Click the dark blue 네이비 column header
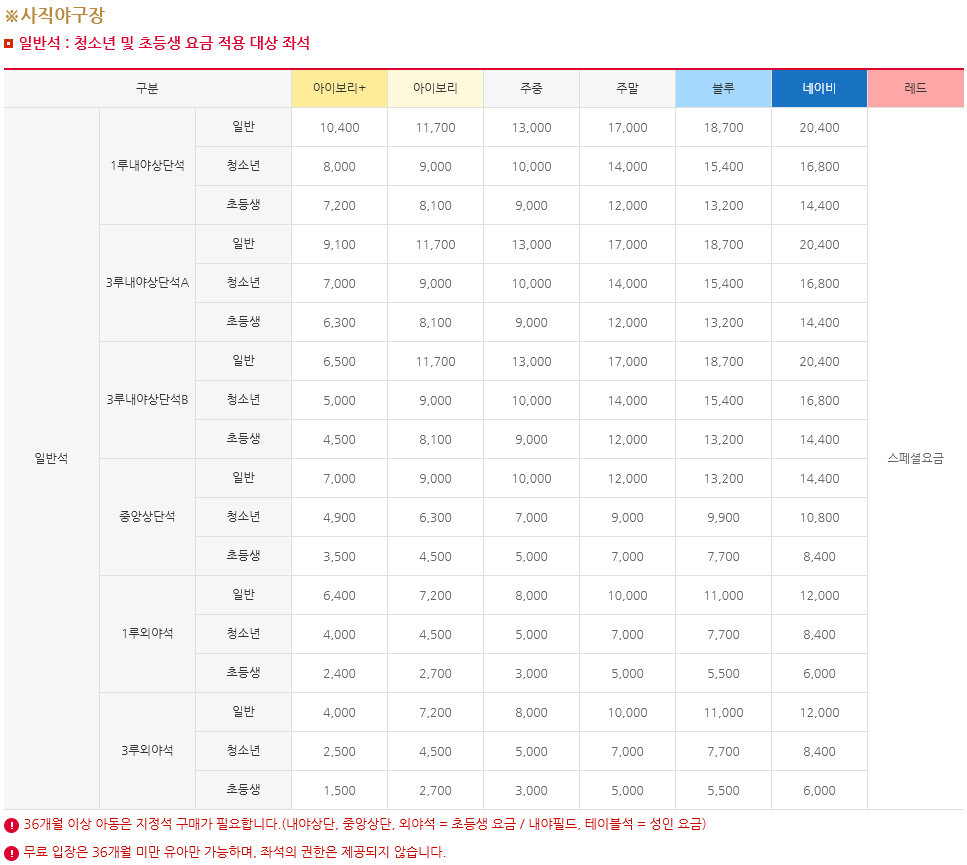Image resolution: width=967 pixels, height=865 pixels. 819,88
